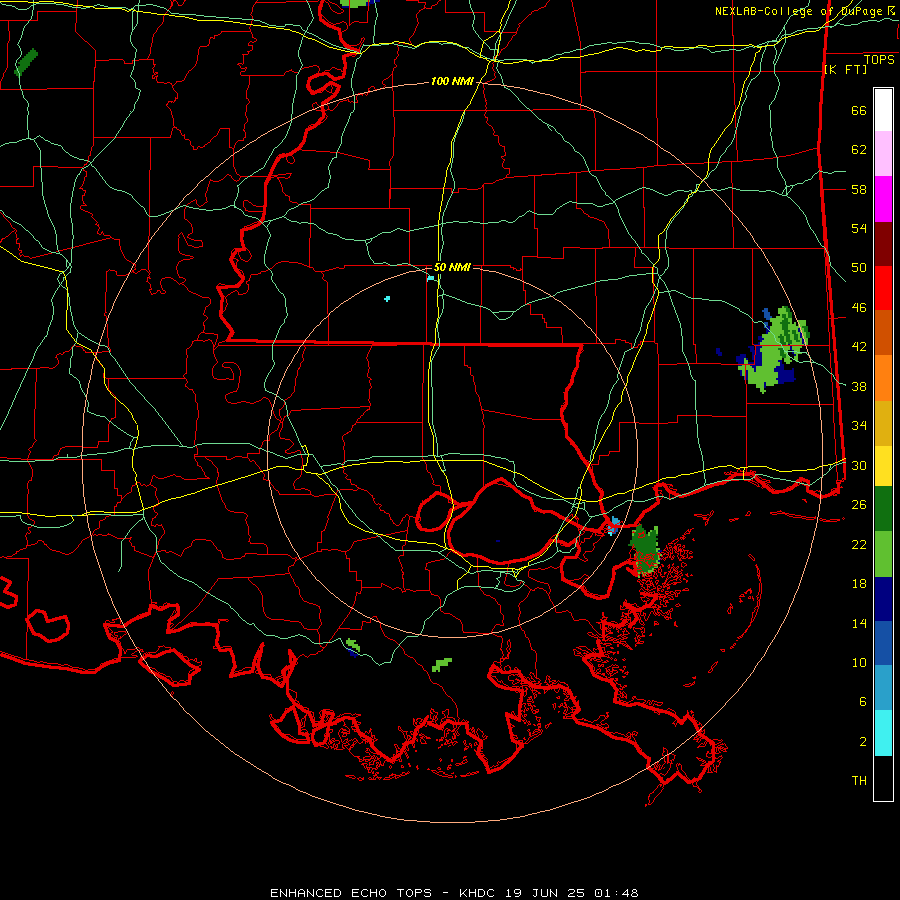The height and width of the screenshot is (900, 900).
Task: Click the legend value '42'
Action: [x=859, y=347]
